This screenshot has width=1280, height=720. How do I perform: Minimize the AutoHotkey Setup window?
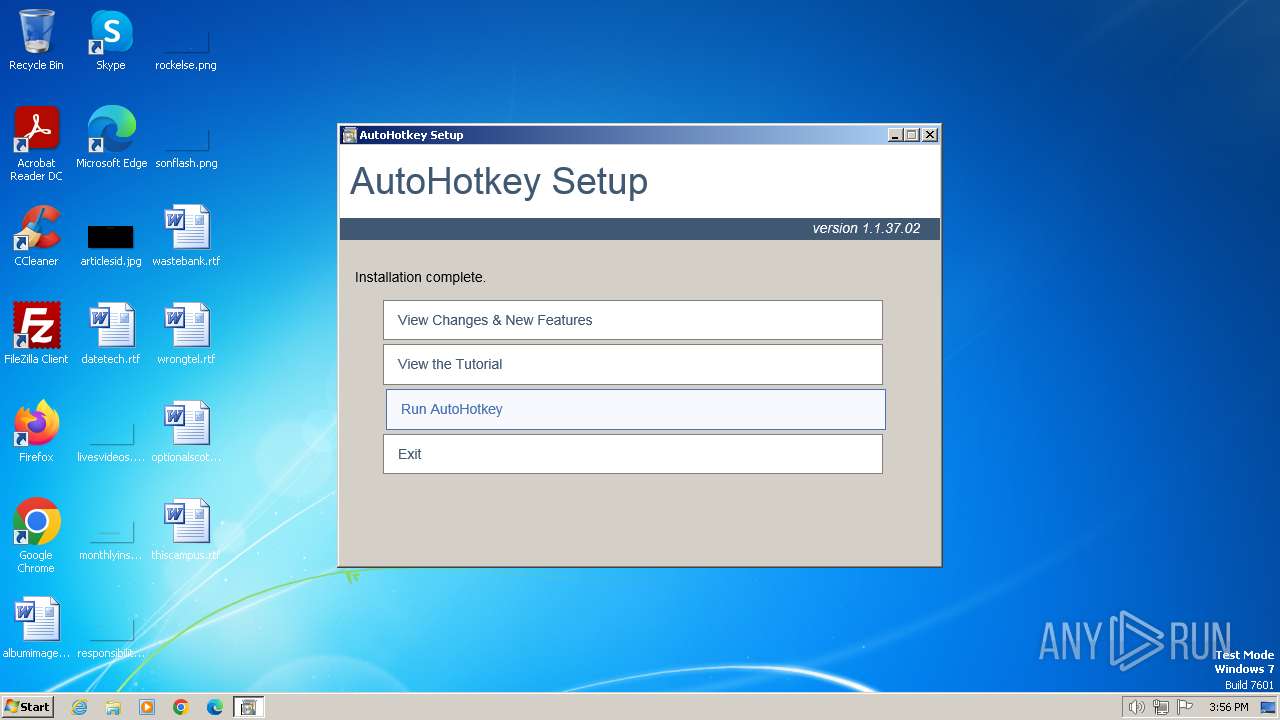click(895, 135)
